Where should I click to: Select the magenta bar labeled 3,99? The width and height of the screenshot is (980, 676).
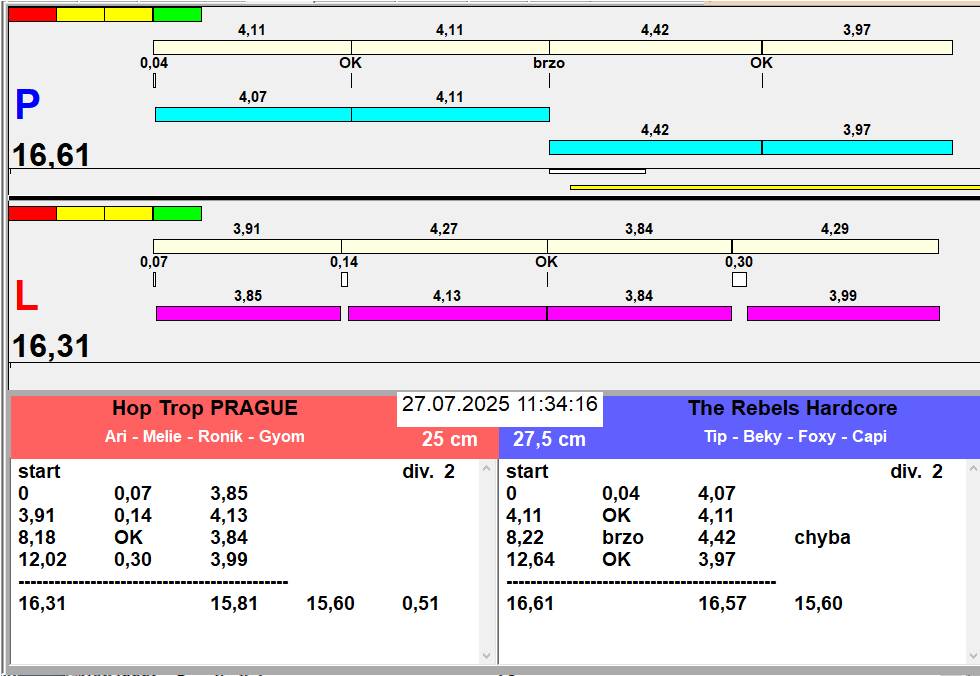[843, 313]
